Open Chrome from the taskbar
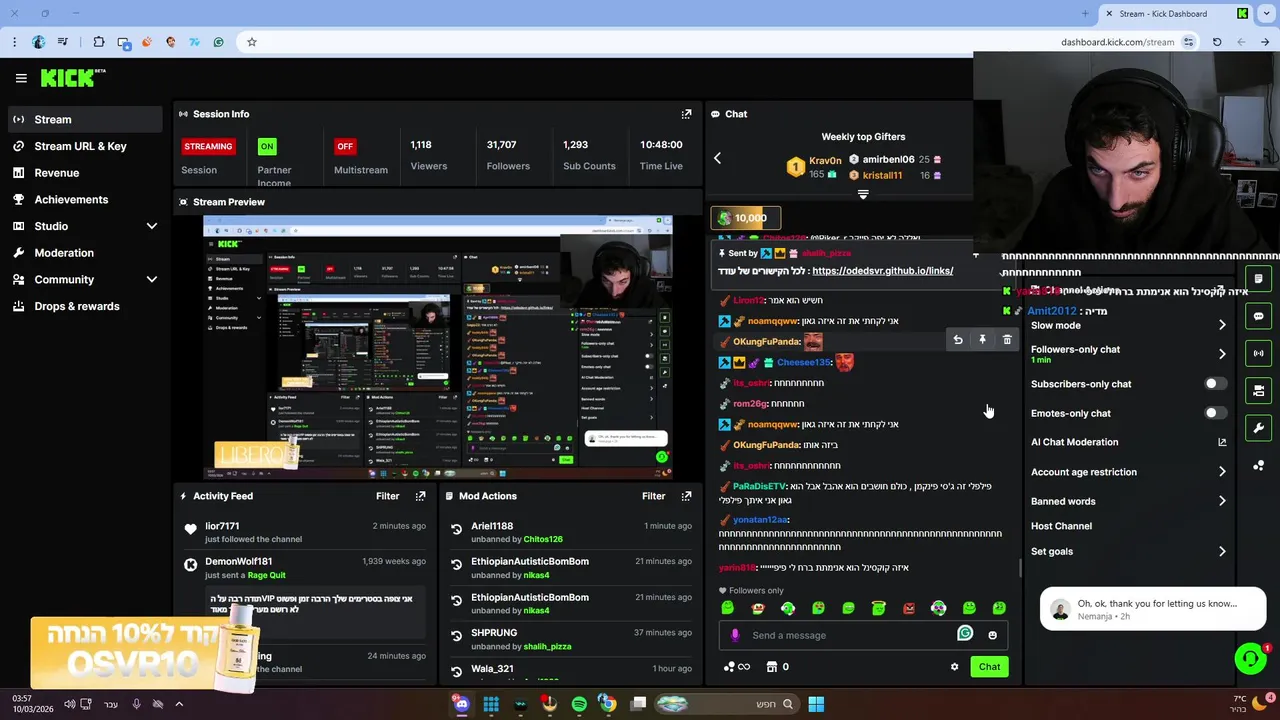 (607, 704)
